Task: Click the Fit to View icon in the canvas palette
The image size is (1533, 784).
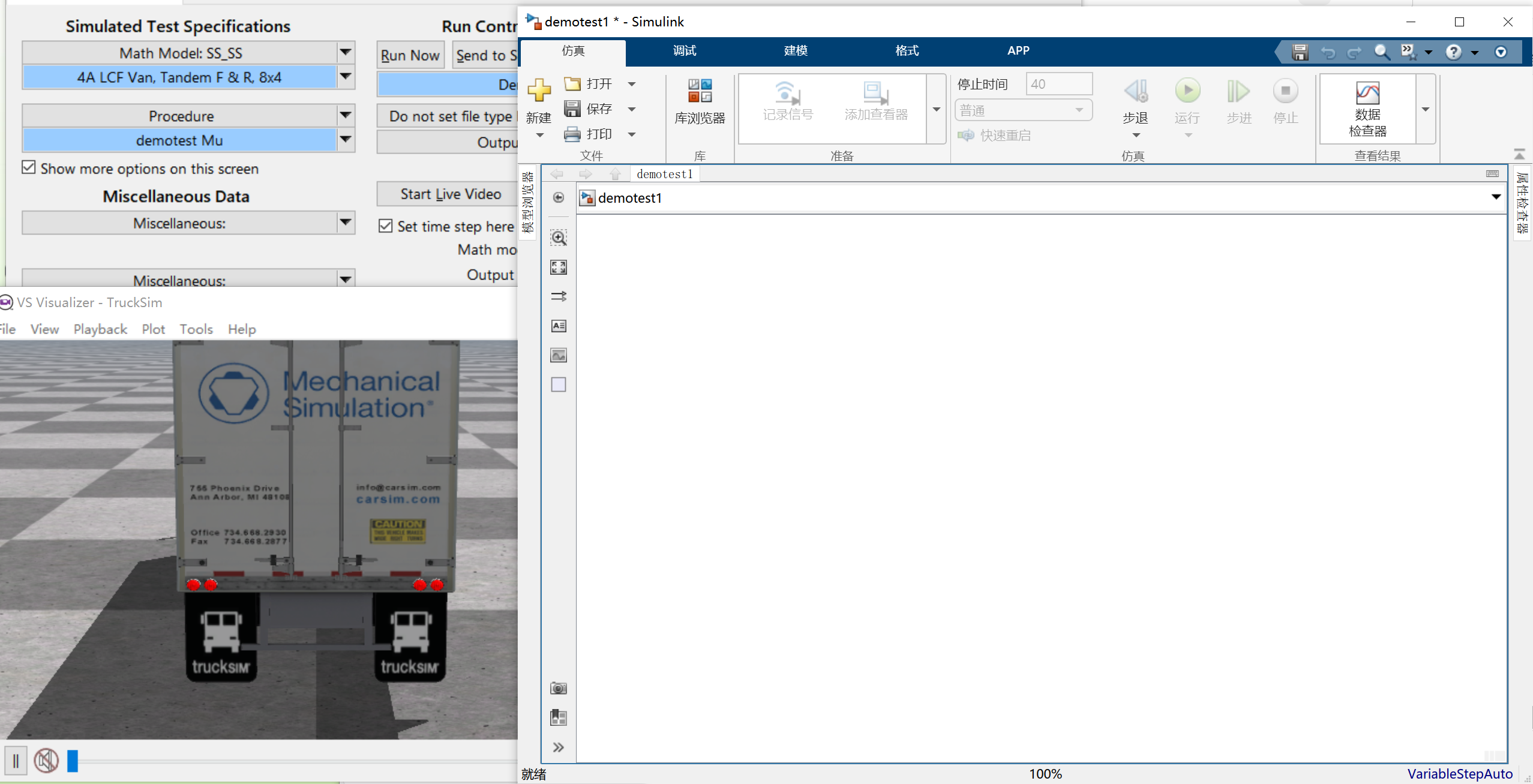Action: pos(559,267)
